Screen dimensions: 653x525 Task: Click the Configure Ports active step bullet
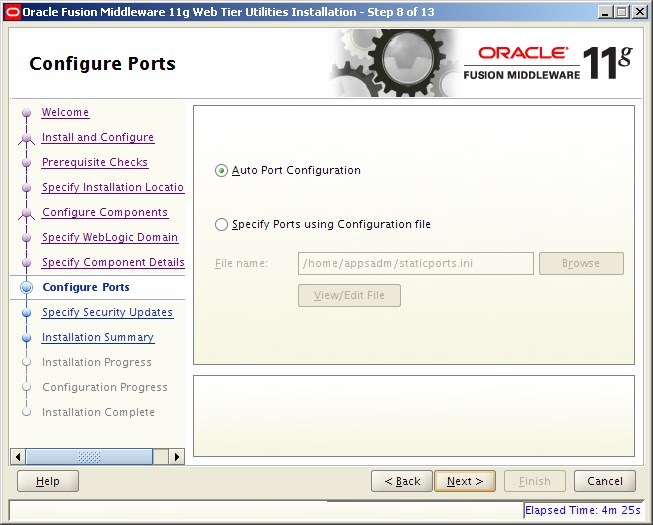pyautogui.click(x=27, y=287)
